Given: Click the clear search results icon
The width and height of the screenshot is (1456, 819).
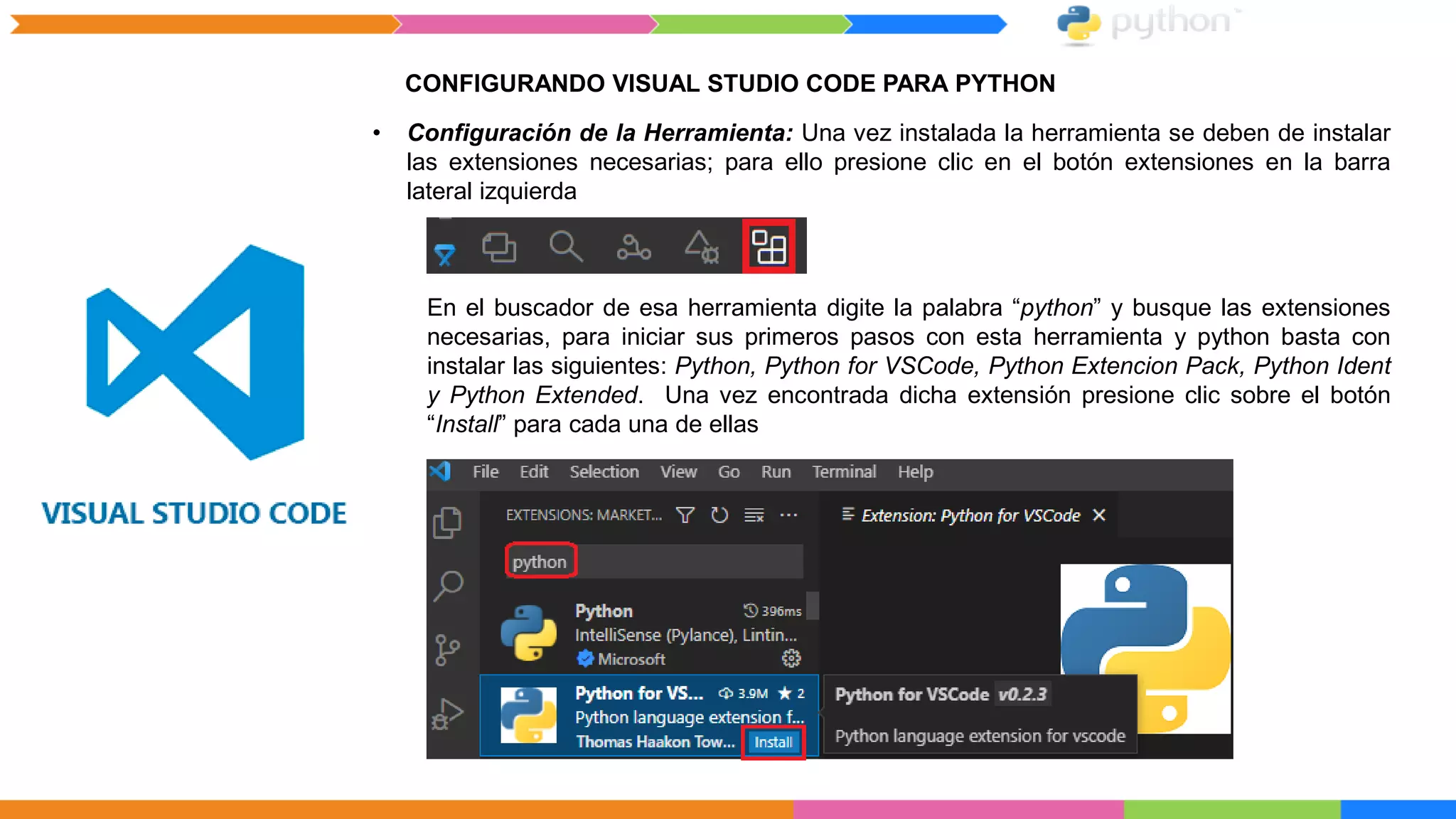Looking at the screenshot, I should (754, 515).
